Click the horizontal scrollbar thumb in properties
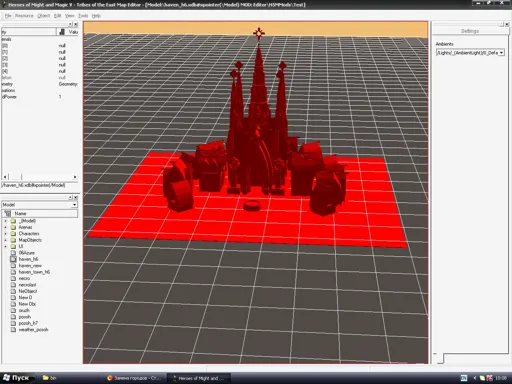This screenshot has height=384, width=512. pos(15,177)
